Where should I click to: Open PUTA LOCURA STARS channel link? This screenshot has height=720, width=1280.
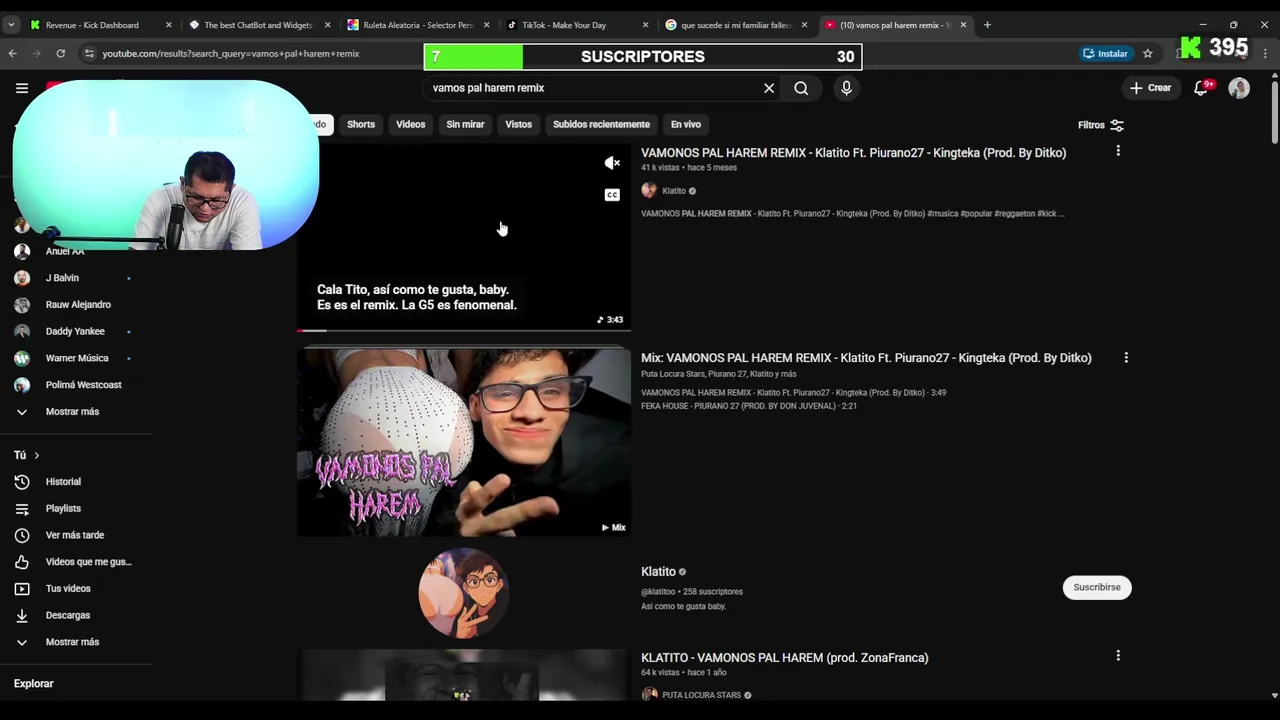(x=701, y=695)
